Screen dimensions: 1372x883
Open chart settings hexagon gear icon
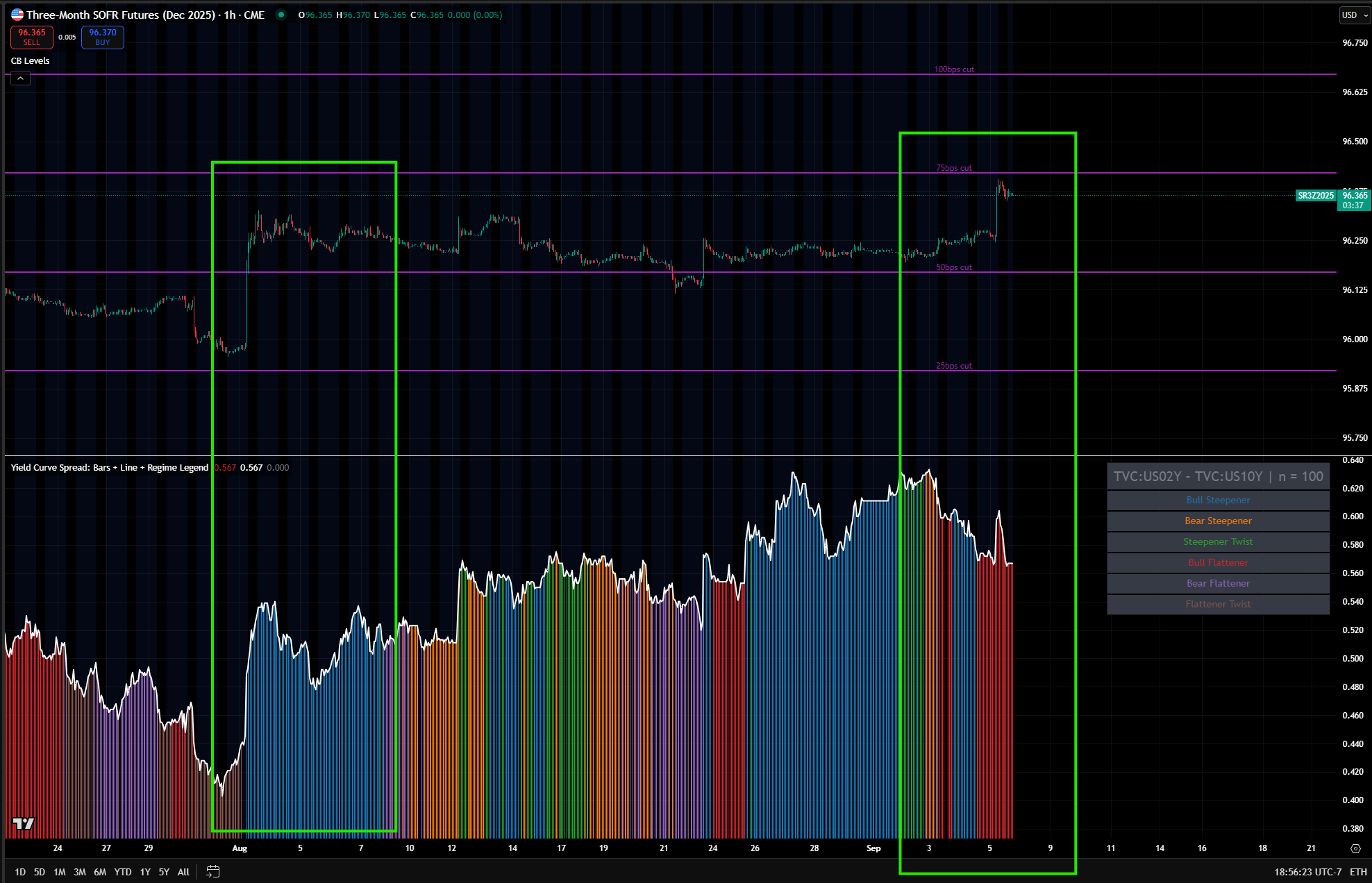(1355, 848)
